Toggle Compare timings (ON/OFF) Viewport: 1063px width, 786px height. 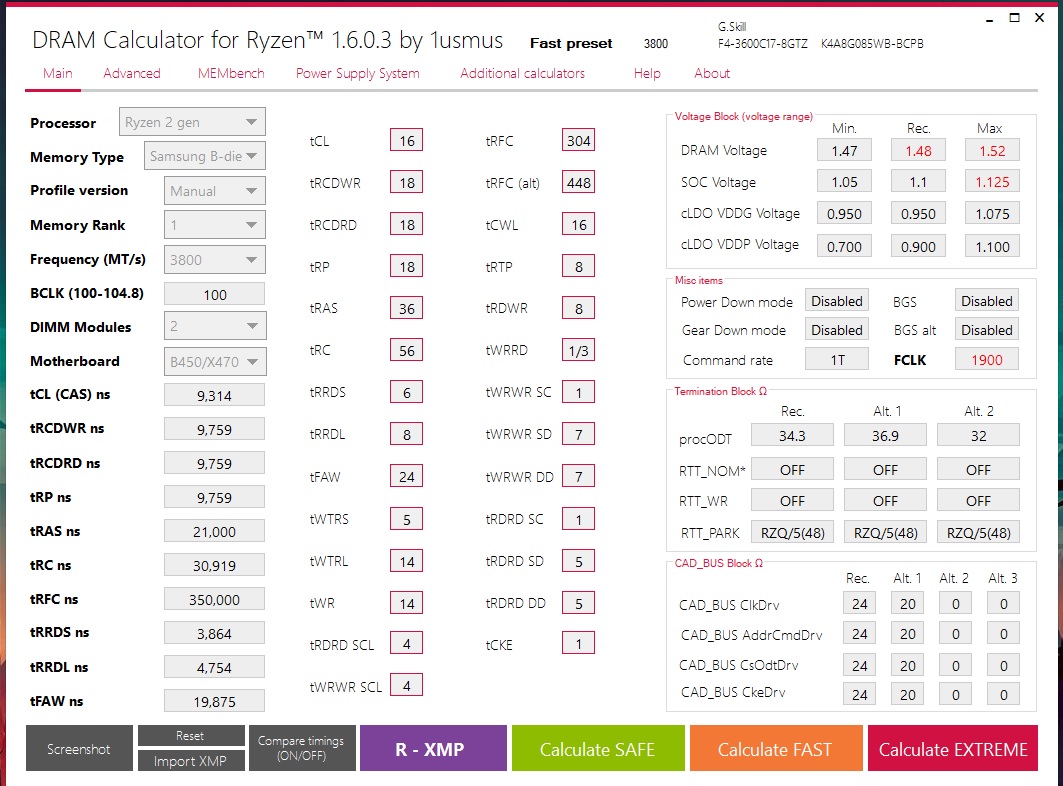click(x=302, y=748)
